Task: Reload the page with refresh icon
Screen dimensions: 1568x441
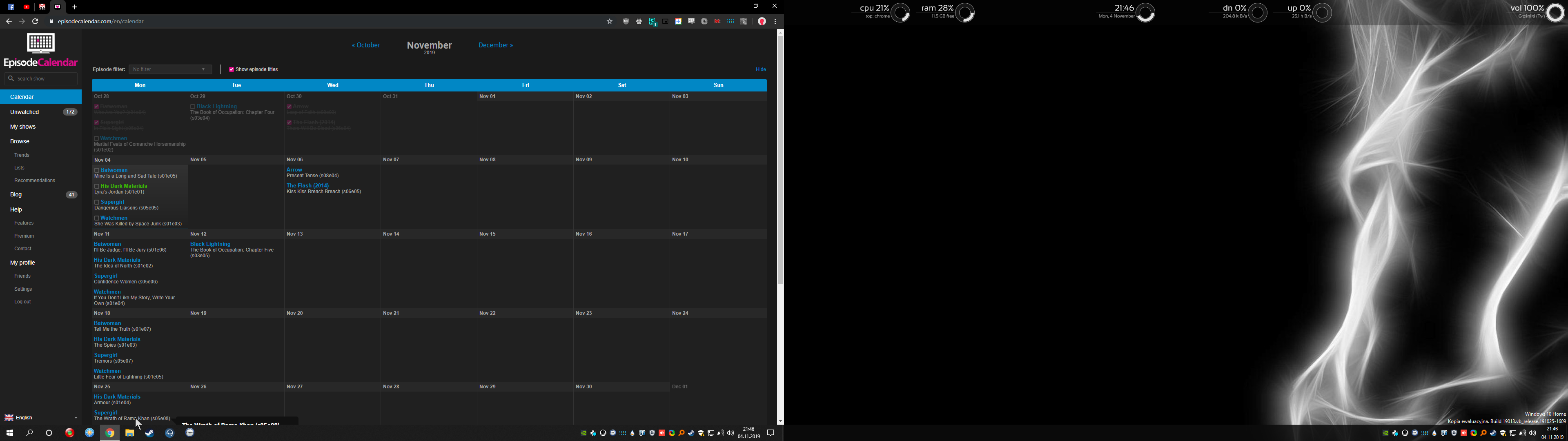Action: click(36, 21)
